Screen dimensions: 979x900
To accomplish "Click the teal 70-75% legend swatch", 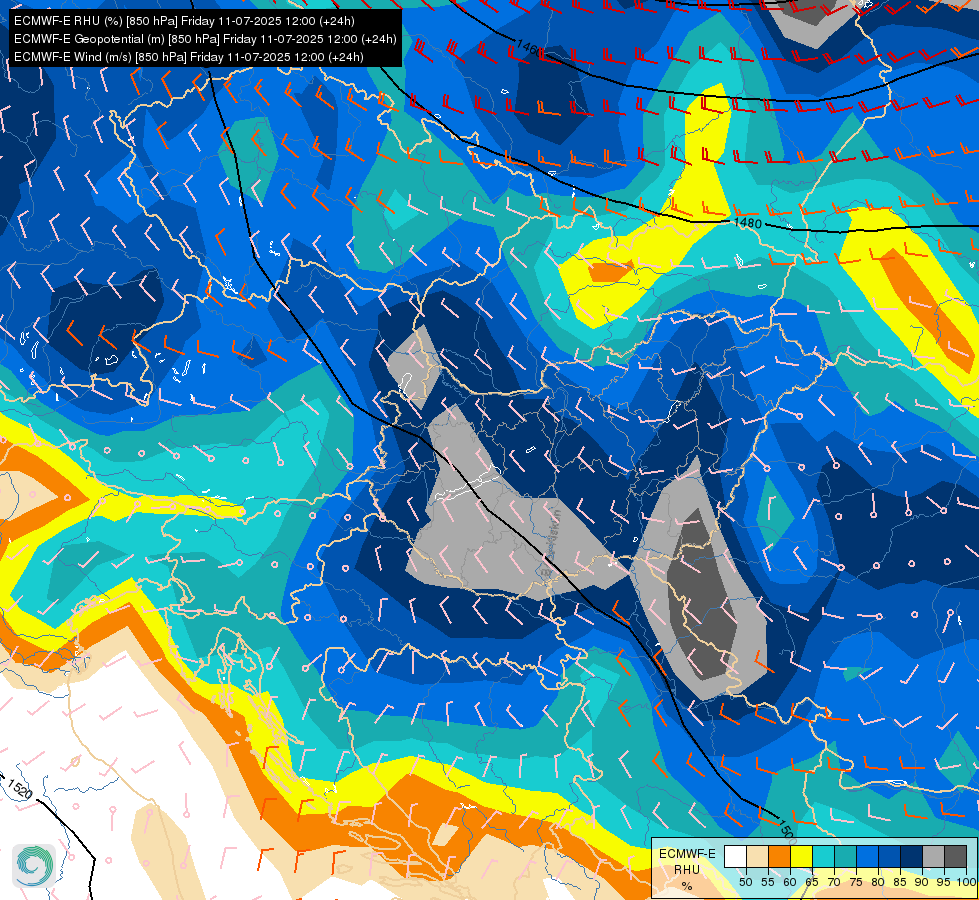I will point(845,856).
